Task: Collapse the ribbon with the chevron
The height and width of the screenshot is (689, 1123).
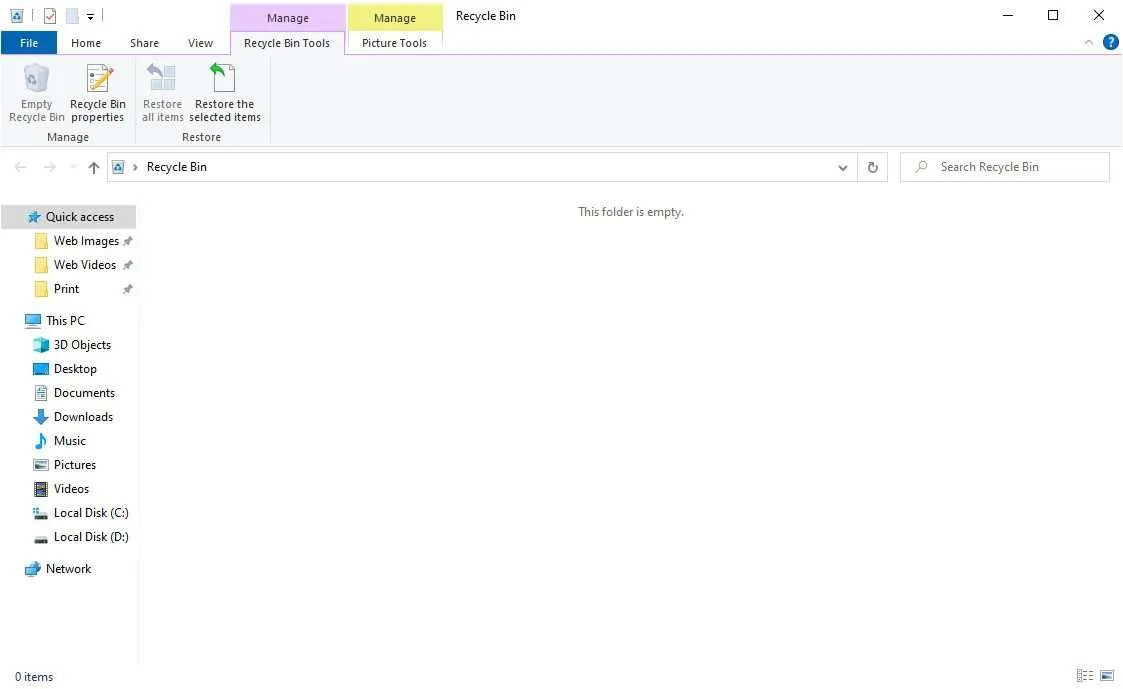Action: click(x=1088, y=43)
